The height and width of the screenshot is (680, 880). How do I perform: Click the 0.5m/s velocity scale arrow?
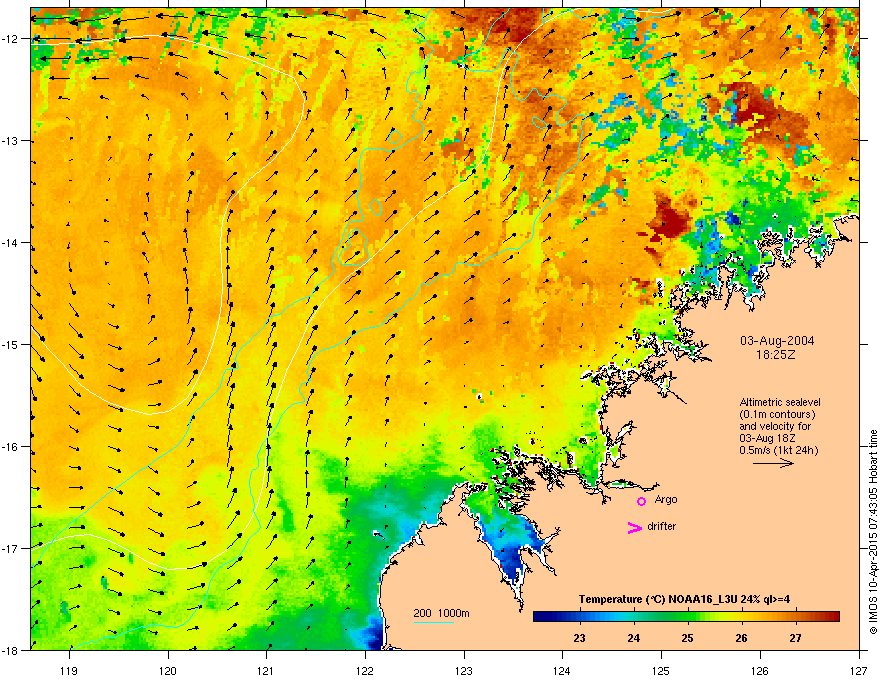(x=773, y=463)
